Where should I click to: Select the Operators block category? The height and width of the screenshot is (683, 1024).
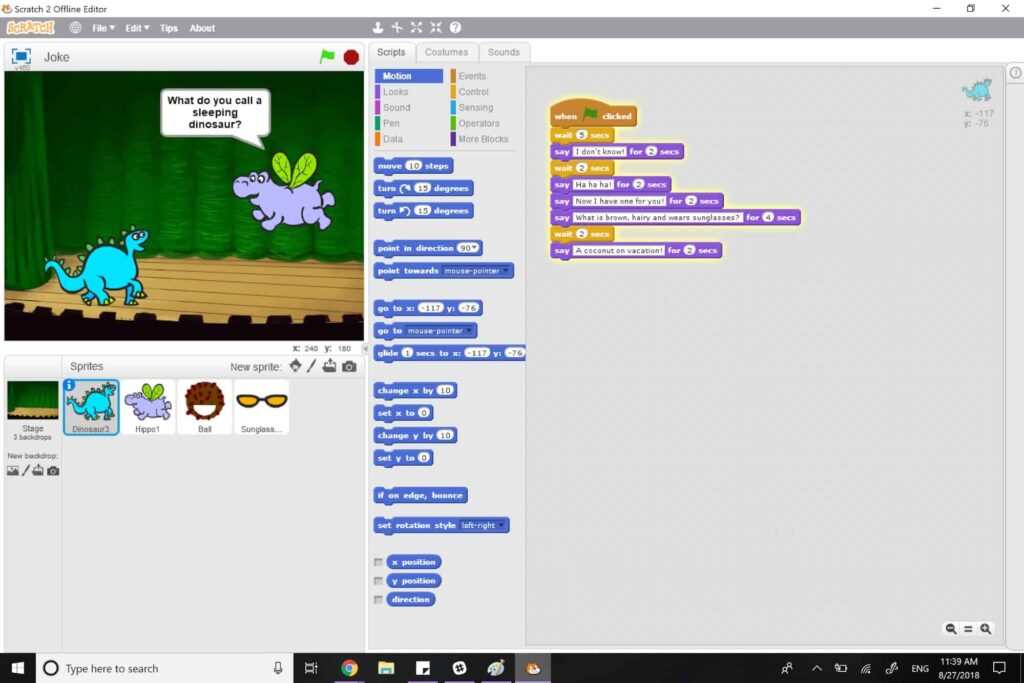479,123
